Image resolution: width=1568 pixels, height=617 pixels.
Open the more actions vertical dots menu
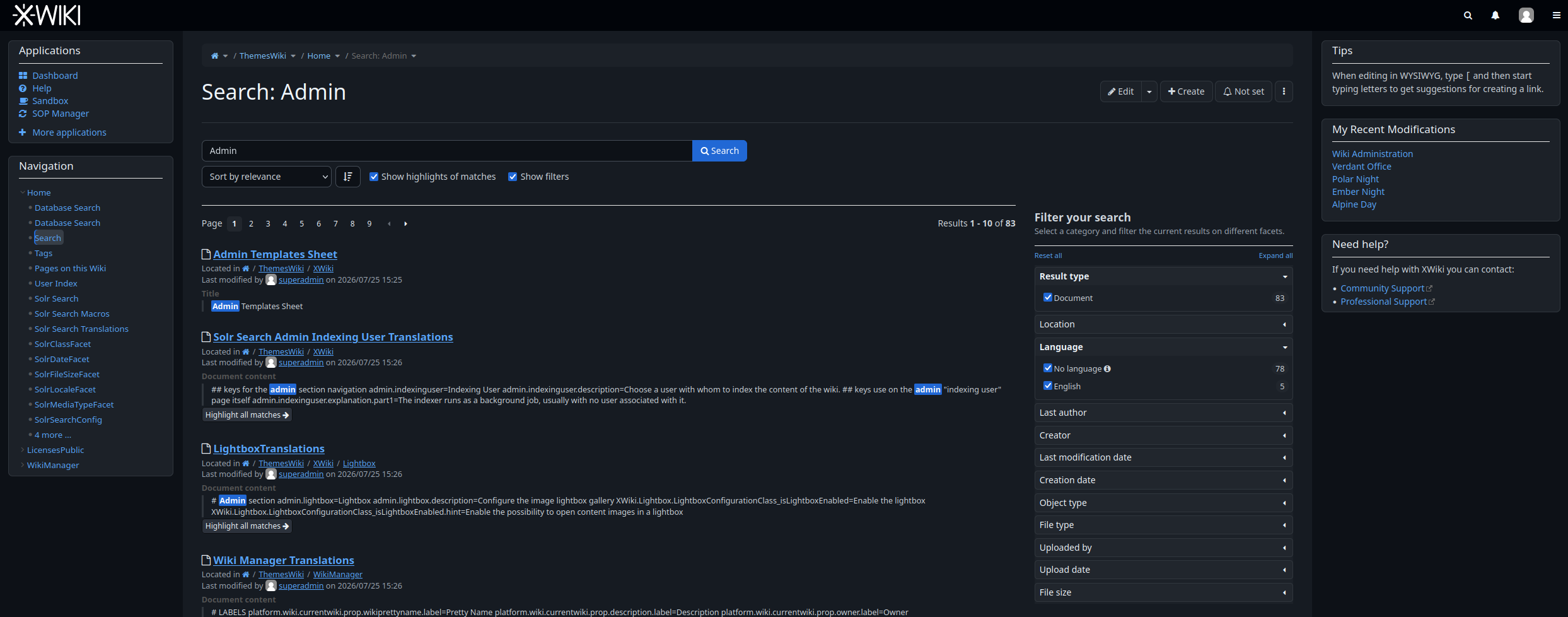(1284, 91)
